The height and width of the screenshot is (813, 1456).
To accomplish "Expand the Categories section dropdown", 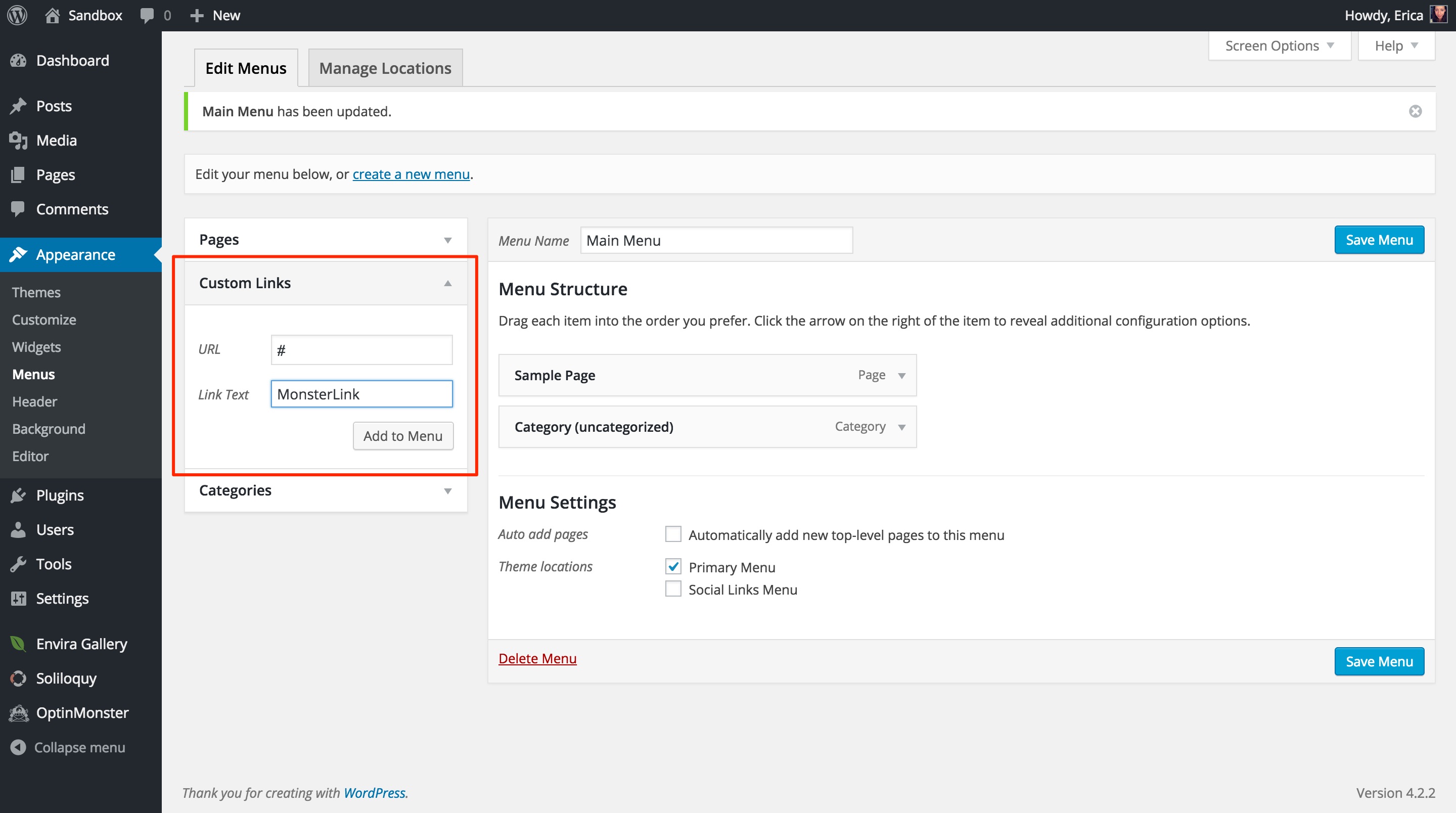I will (446, 490).
